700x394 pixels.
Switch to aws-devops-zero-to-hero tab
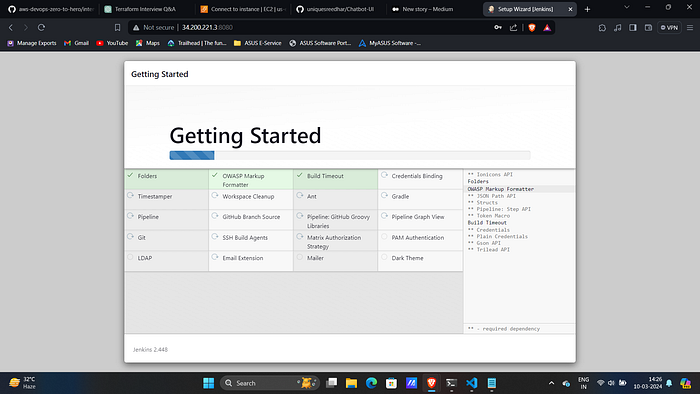(x=51, y=9)
